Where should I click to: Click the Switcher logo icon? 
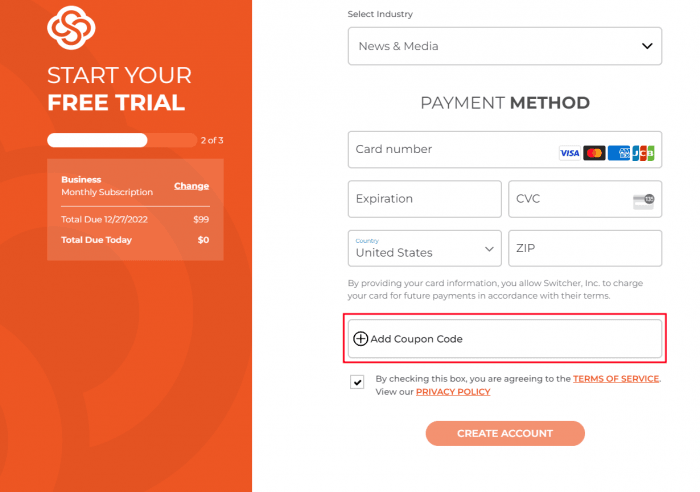[x=71, y=28]
